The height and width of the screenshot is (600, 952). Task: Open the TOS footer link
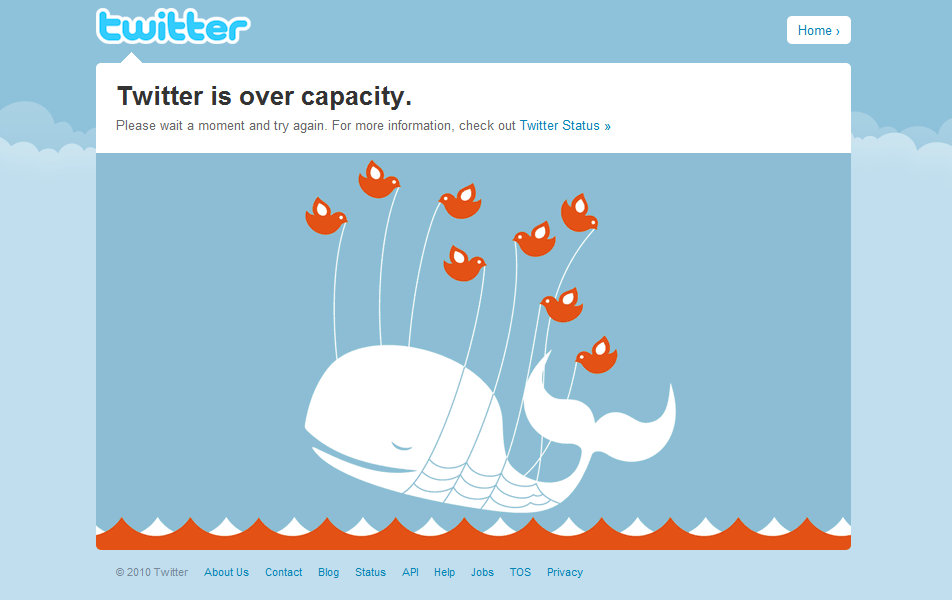(520, 572)
